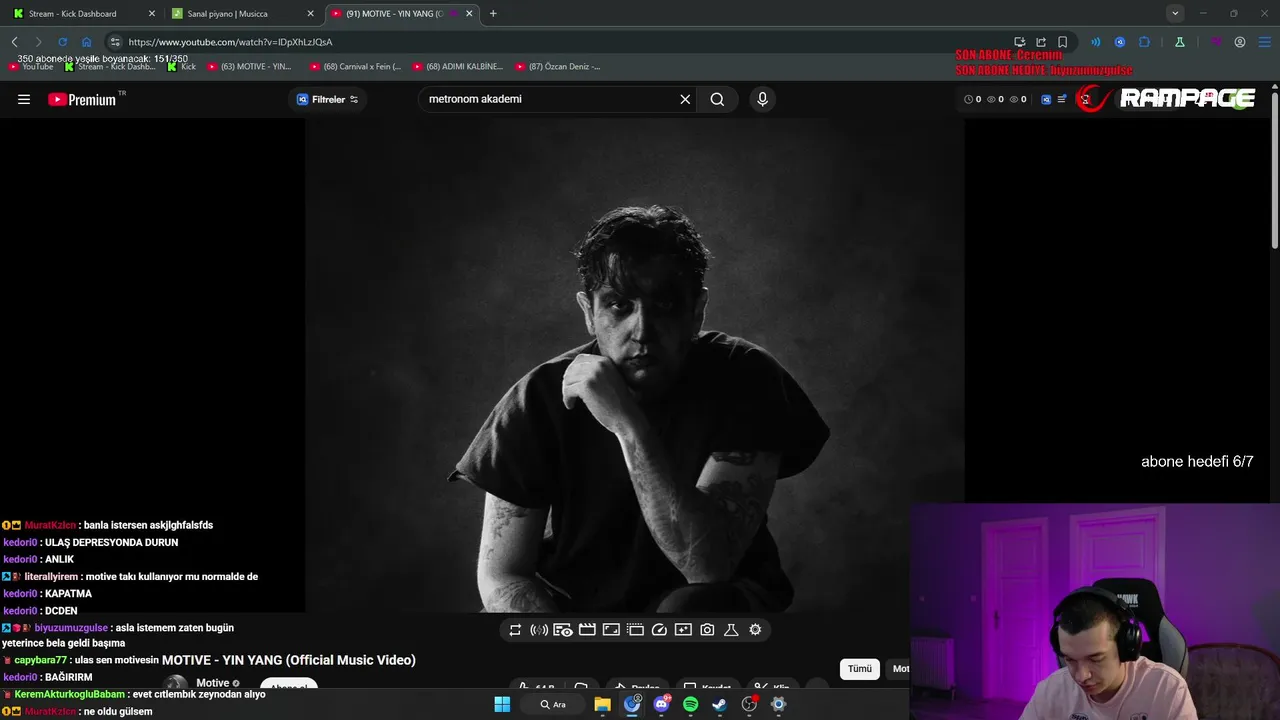1280x720 pixels.
Task: Open the Windows Start menu
Action: point(502,704)
